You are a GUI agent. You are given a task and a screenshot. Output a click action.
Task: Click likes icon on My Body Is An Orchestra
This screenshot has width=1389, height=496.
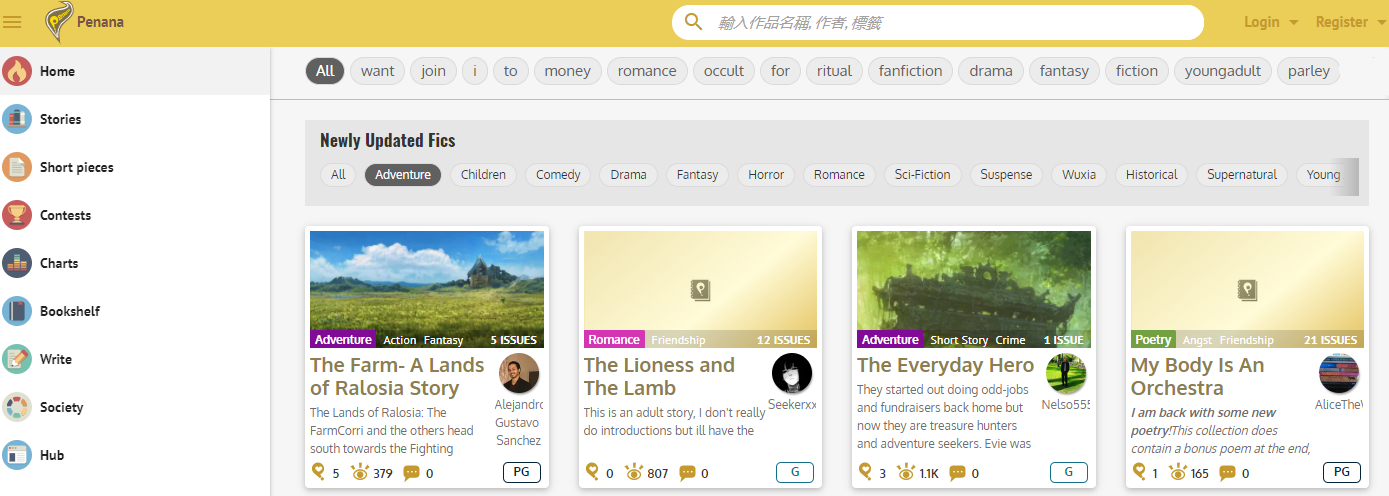(1139, 472)
